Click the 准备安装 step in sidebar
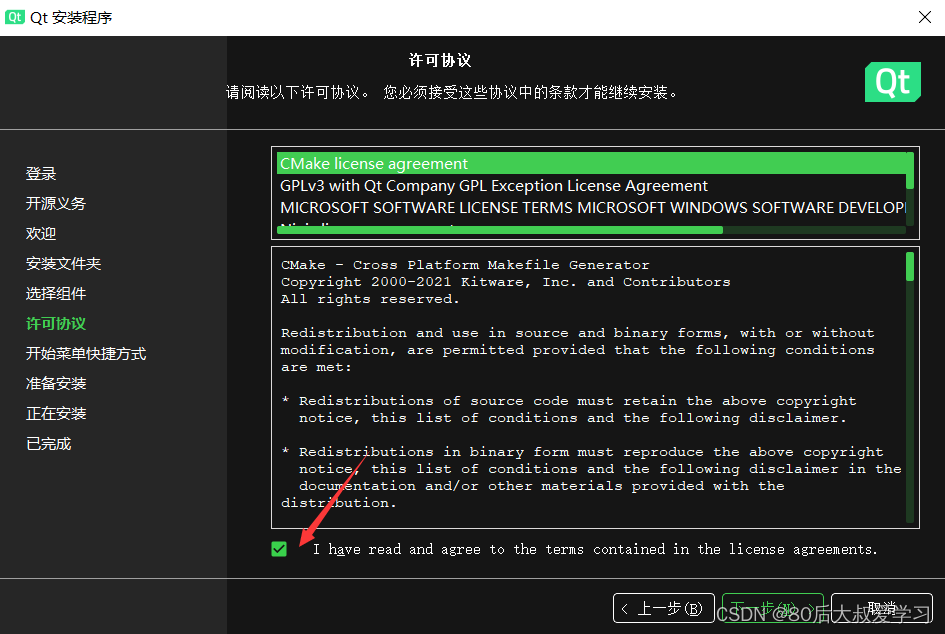Screen dimensions: 945x634 pos(56,384)
